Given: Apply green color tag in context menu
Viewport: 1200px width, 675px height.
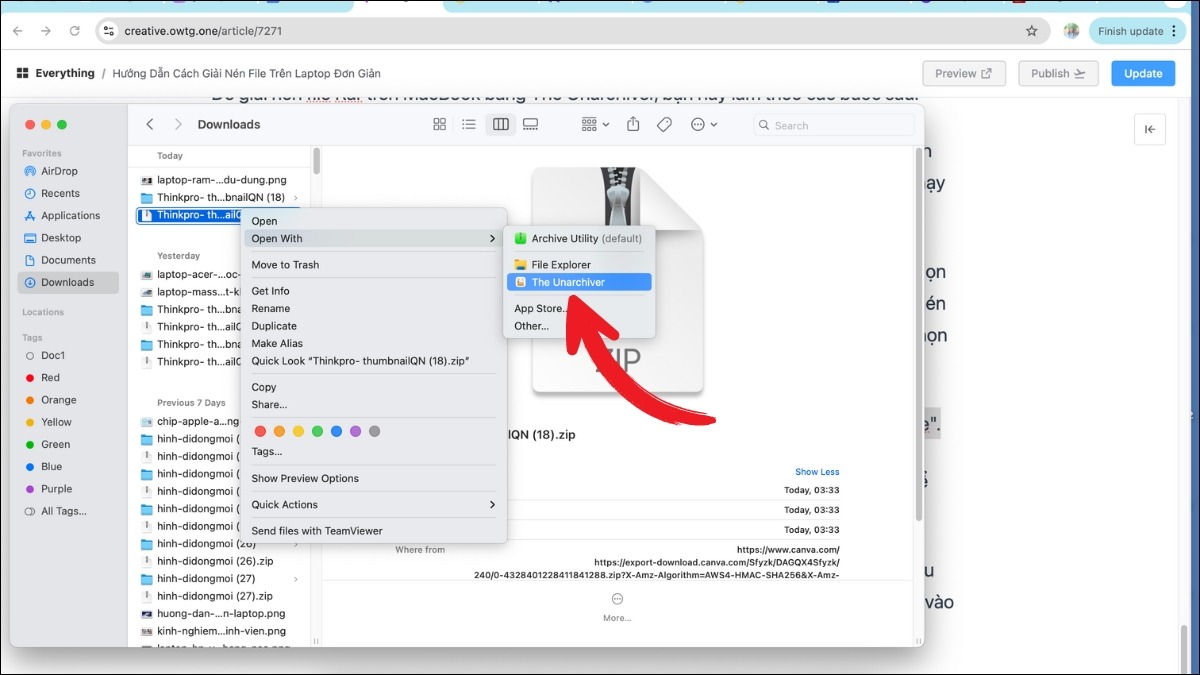Looking at the screenshot, I should pyautogui.click(x=317, y=431).
